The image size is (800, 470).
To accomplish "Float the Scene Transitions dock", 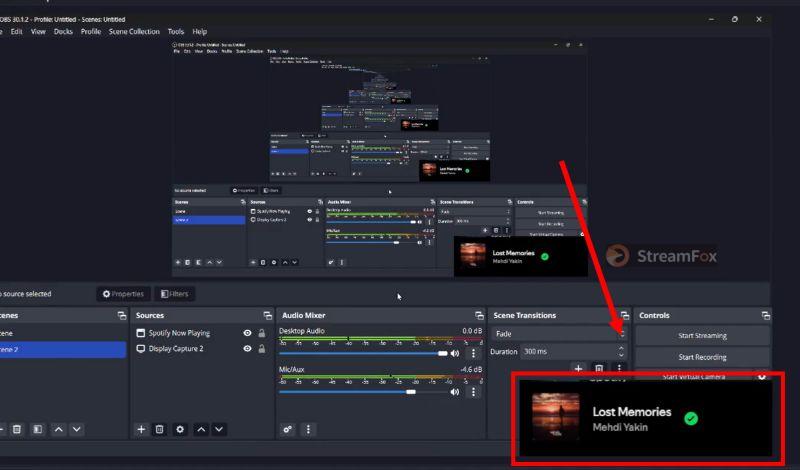I will (624, 315).
